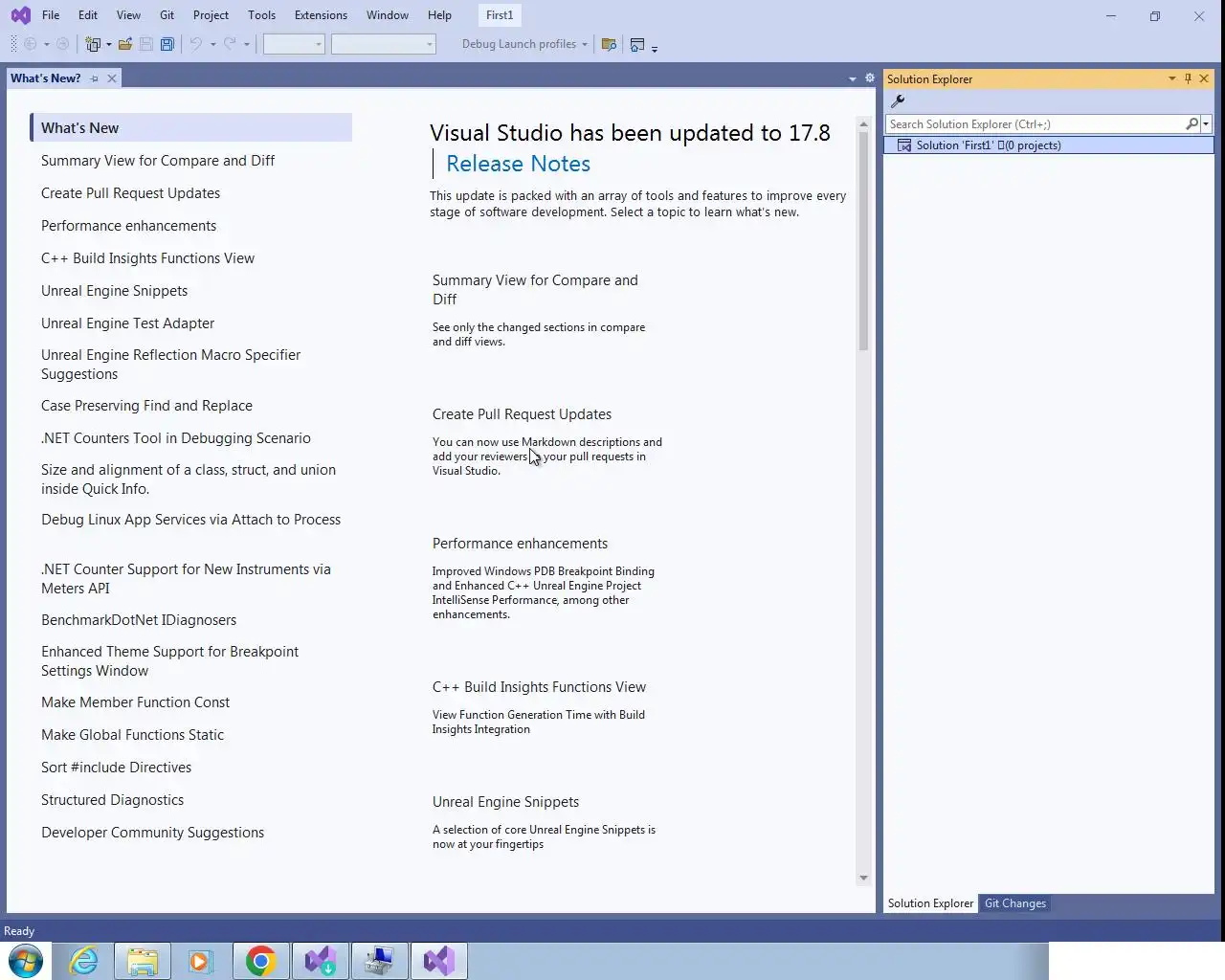This screenshot has height=980, width=1225.
Task: Select Unreal Engine Test Adapter topic
Action: (127, 323)
